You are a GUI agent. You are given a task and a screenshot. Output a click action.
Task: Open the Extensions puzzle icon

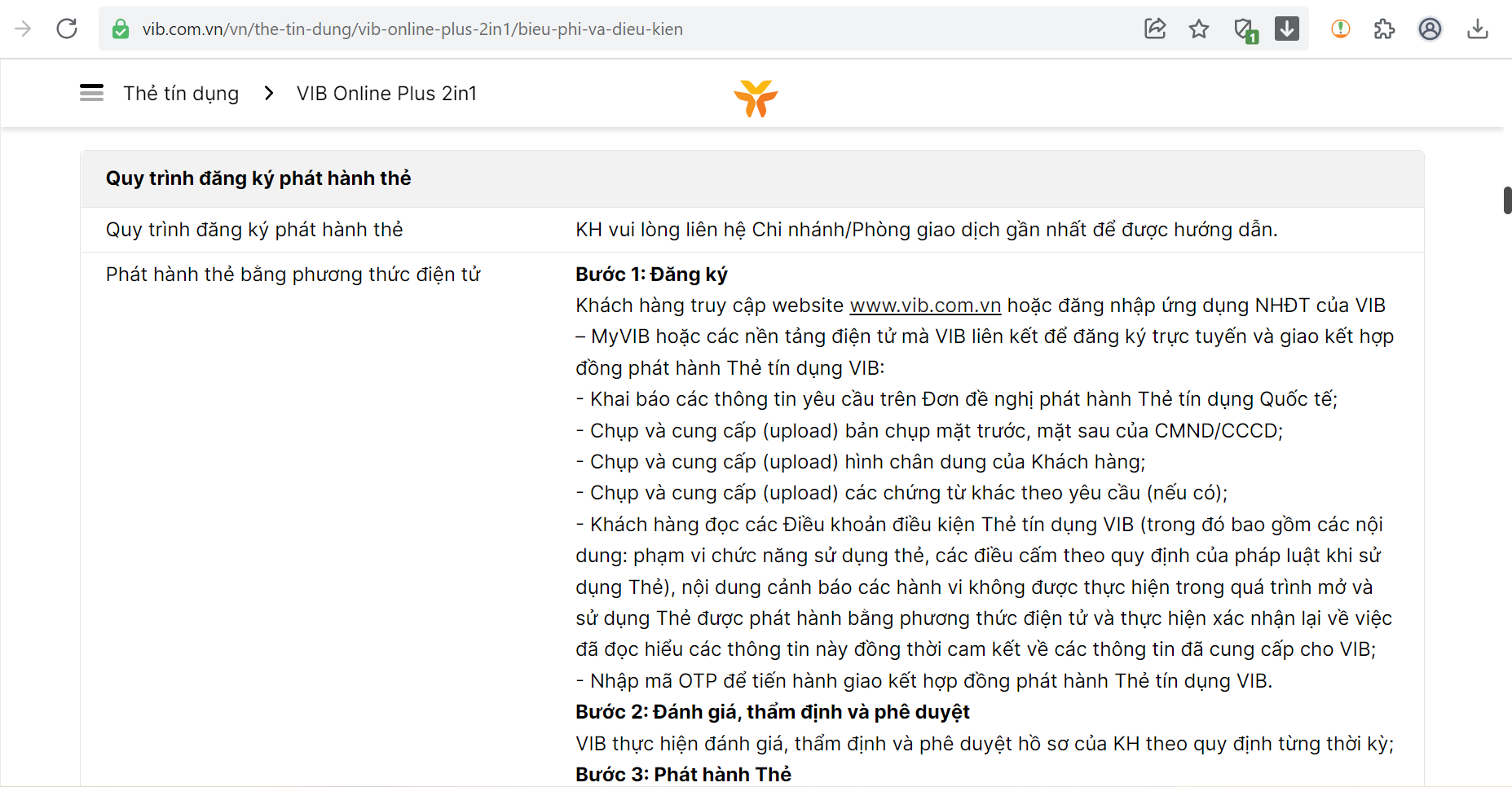1384,29
